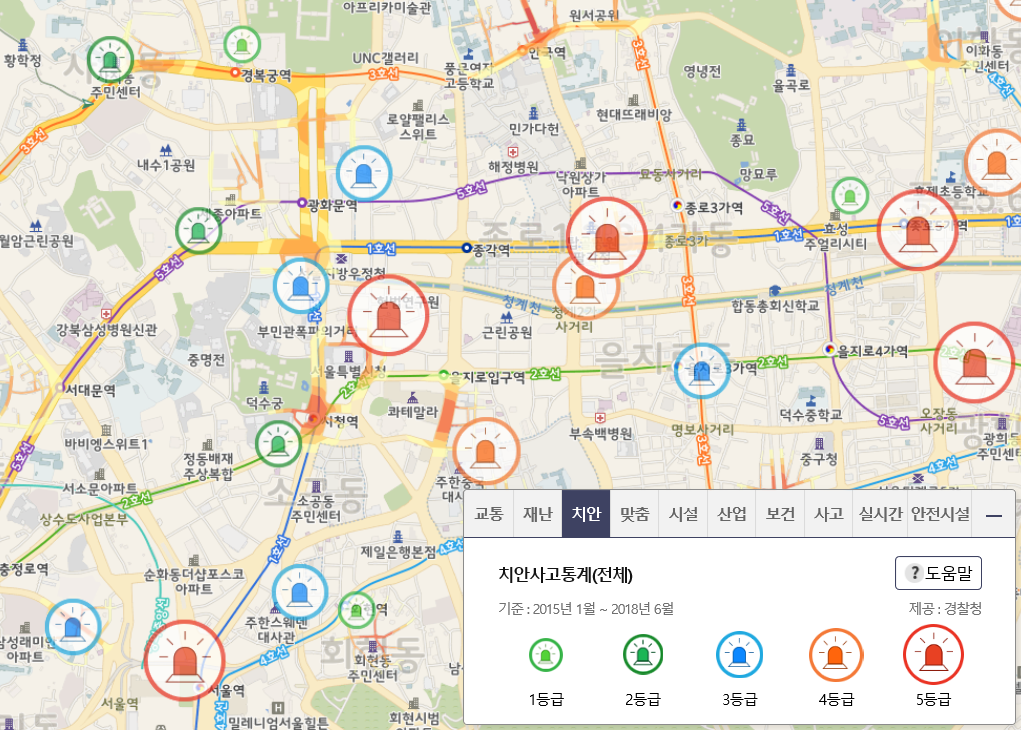Select green siren marker beside 시청역
The height and width of the screenshot is (730, 1021).
pyautogui.click(x=277, y=443)
